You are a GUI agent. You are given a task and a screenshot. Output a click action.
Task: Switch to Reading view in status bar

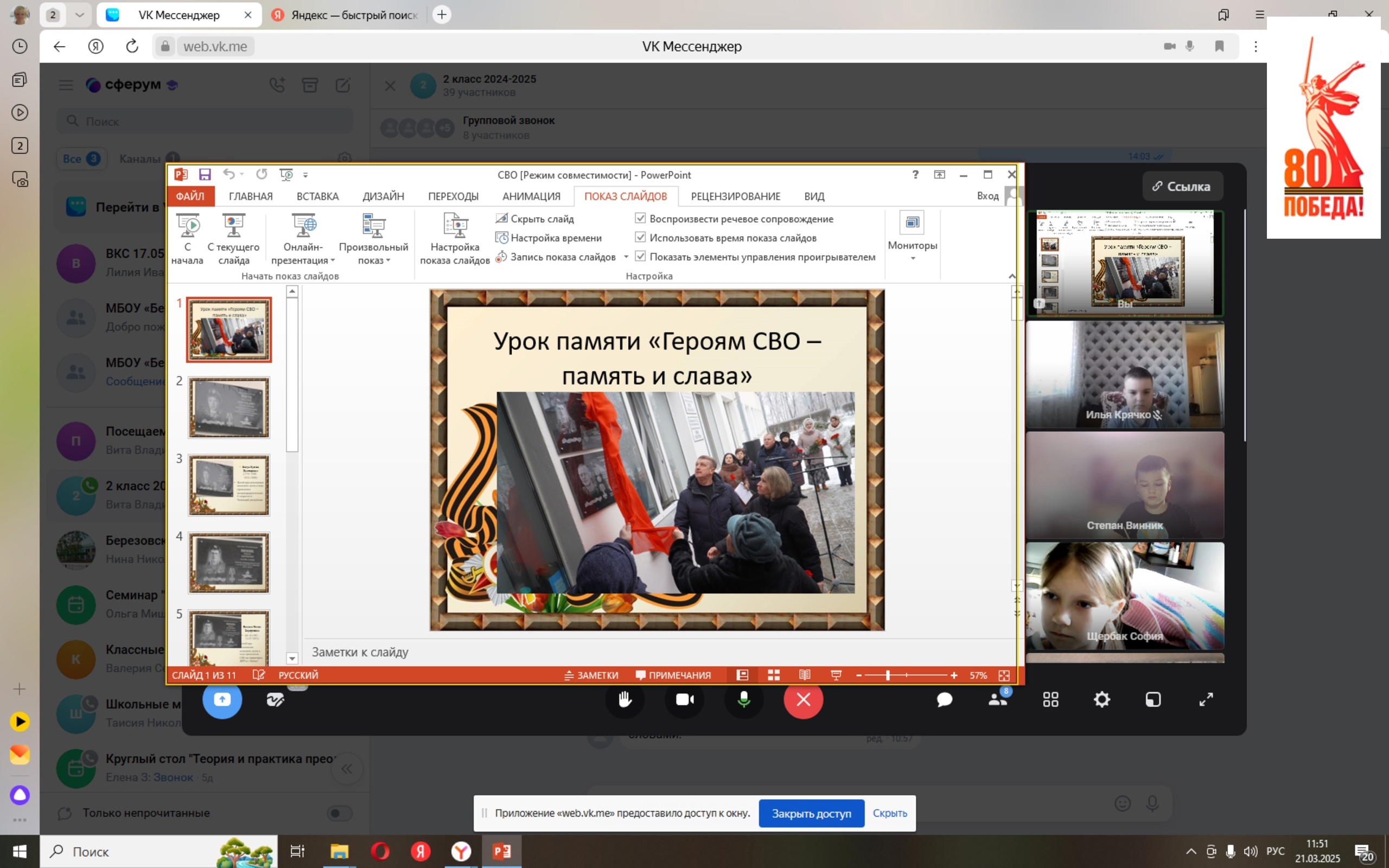coord(805,675)
